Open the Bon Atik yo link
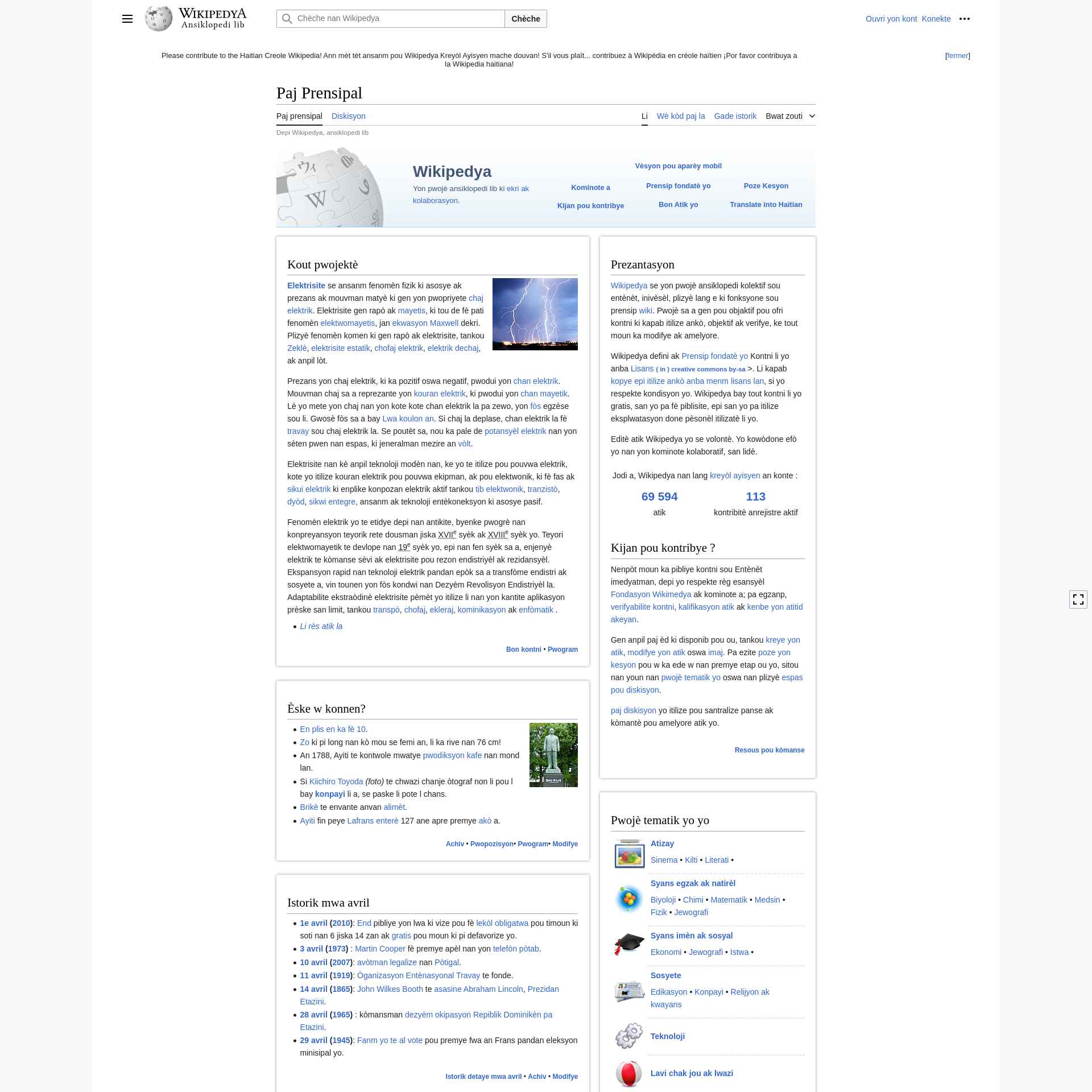 click(x=678, y=205)
